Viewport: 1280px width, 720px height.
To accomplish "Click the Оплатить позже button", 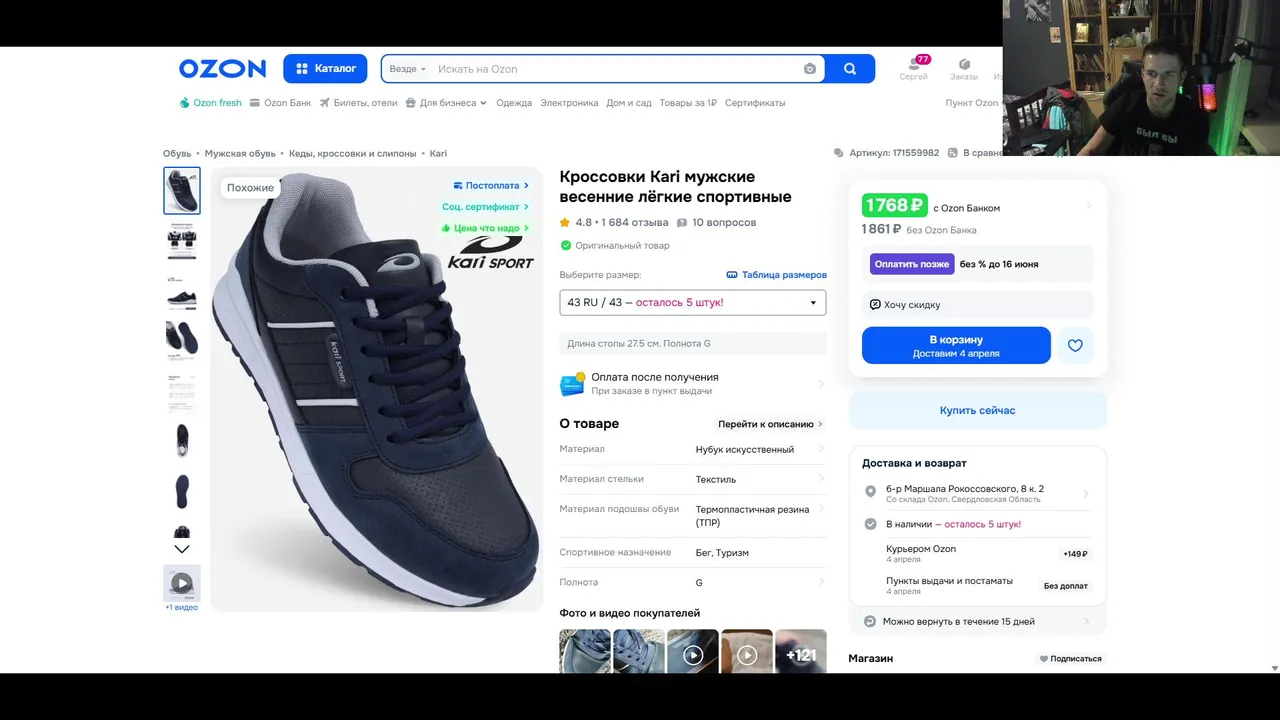I will pyautogui.click(x=912, y=264).
